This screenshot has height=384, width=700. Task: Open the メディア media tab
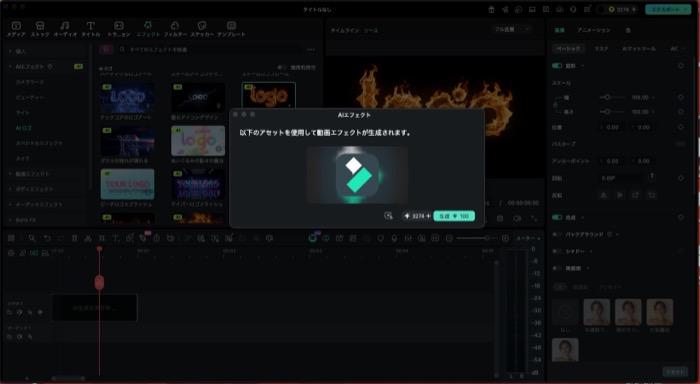tap(16, 29)
